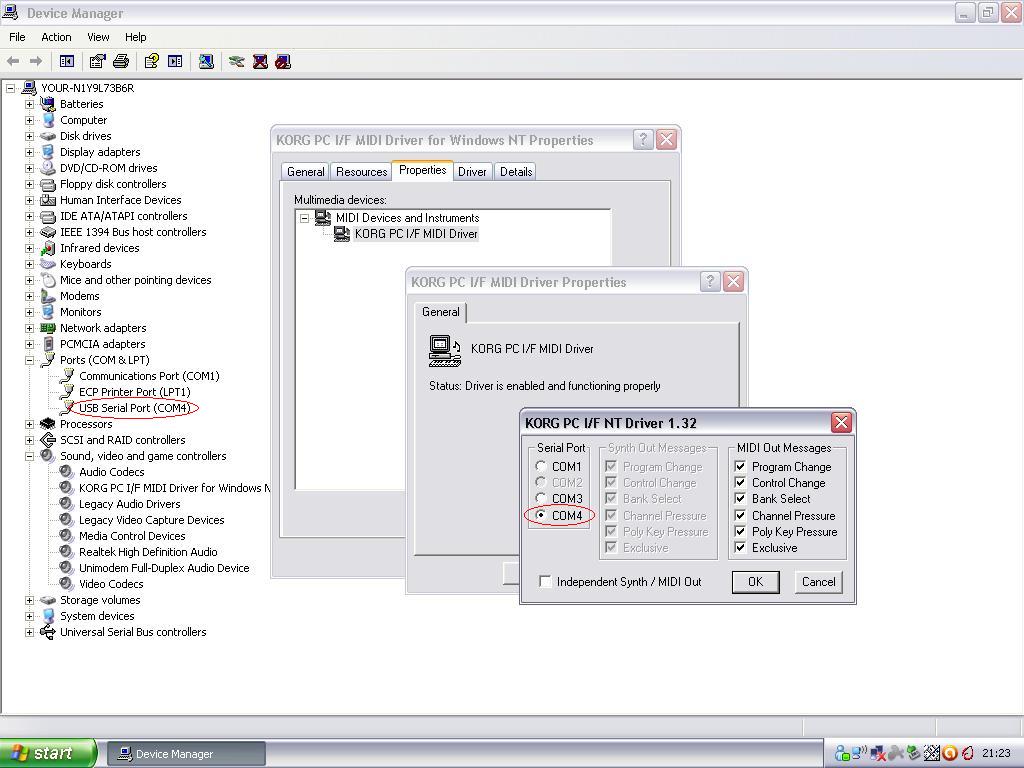
Task: Click the Uninstall device toolbar icon
Action: pos(260,61)
